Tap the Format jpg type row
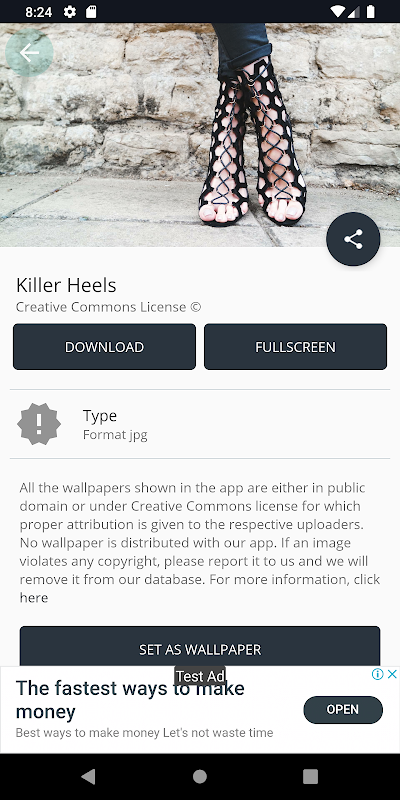Image resolution: width=400 pixels, height=800 pixels. point(200,424)
